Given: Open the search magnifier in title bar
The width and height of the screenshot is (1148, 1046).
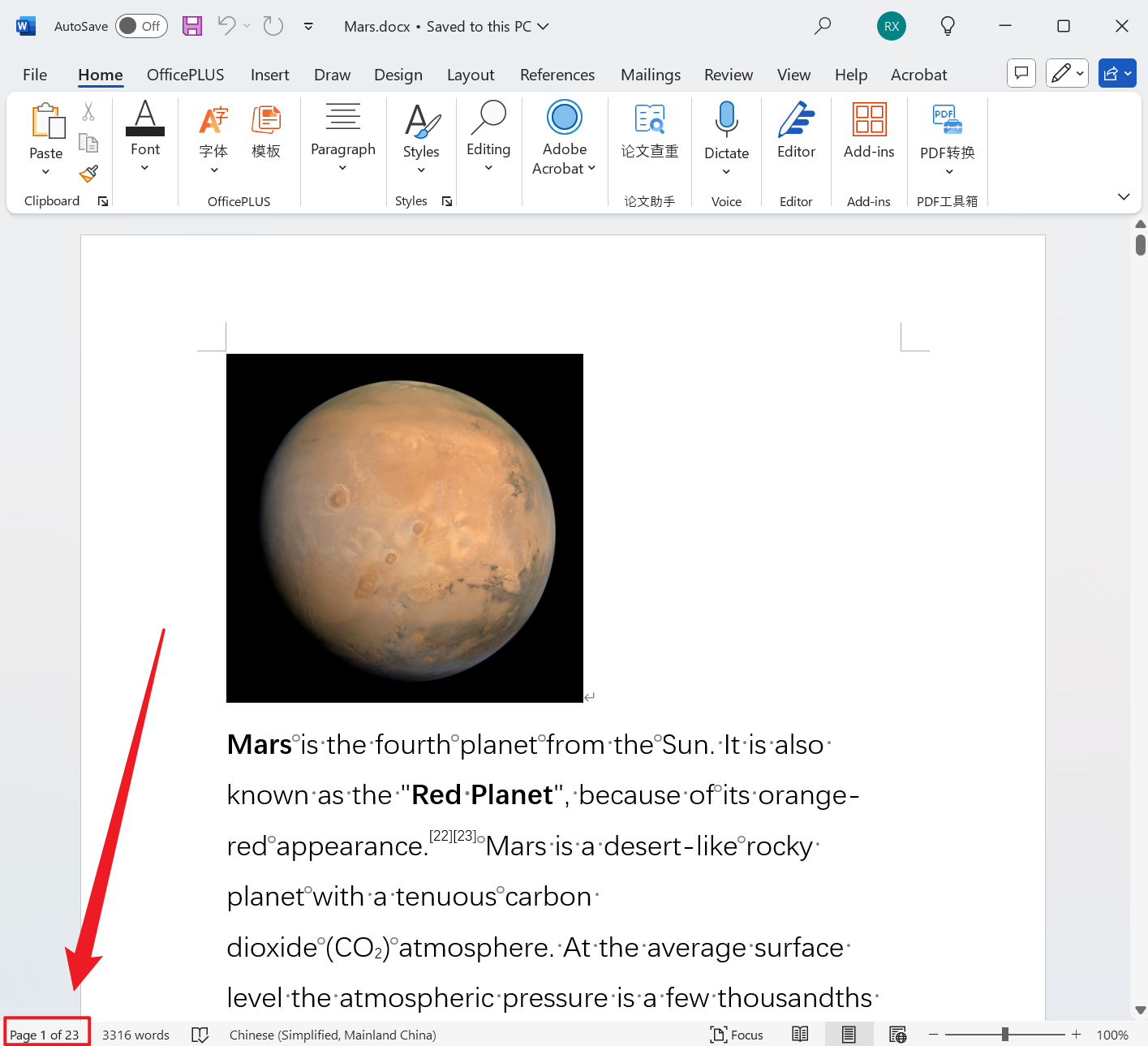Looking at the screenshot, I should [x=823, y=26].
